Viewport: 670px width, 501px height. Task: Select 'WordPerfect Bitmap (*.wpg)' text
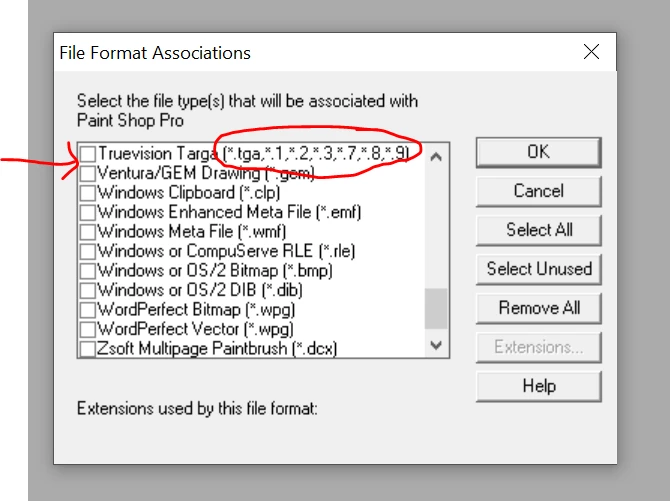click(196, 310)
